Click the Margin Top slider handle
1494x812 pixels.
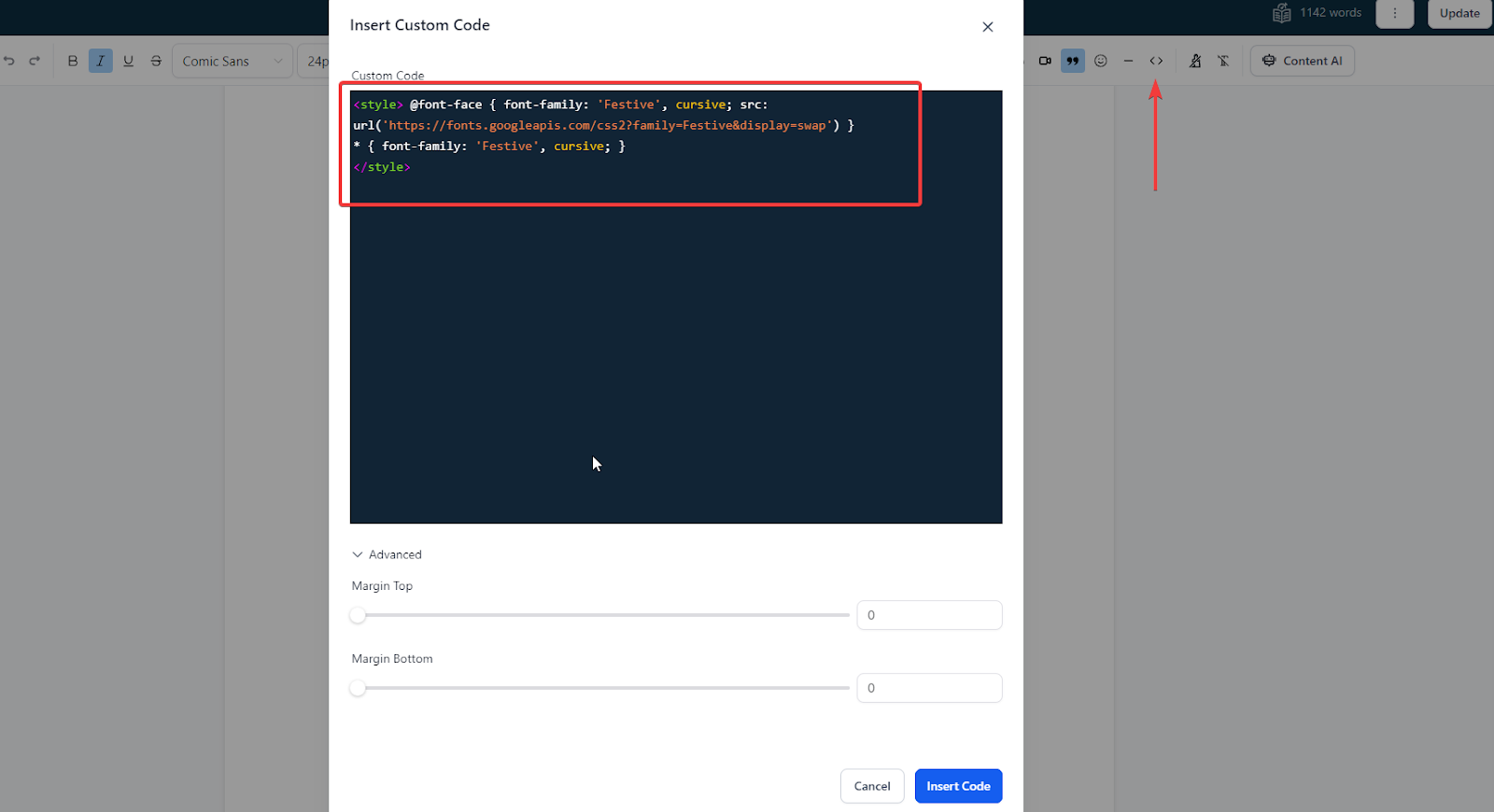[x=358, y=615]
